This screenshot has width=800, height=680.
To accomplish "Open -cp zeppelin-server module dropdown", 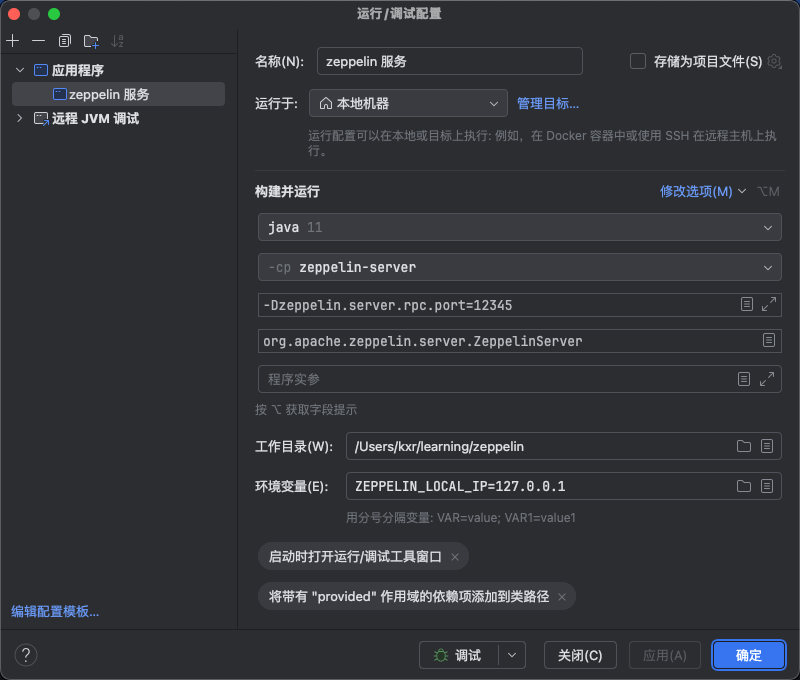I will (x=519, y=267).
